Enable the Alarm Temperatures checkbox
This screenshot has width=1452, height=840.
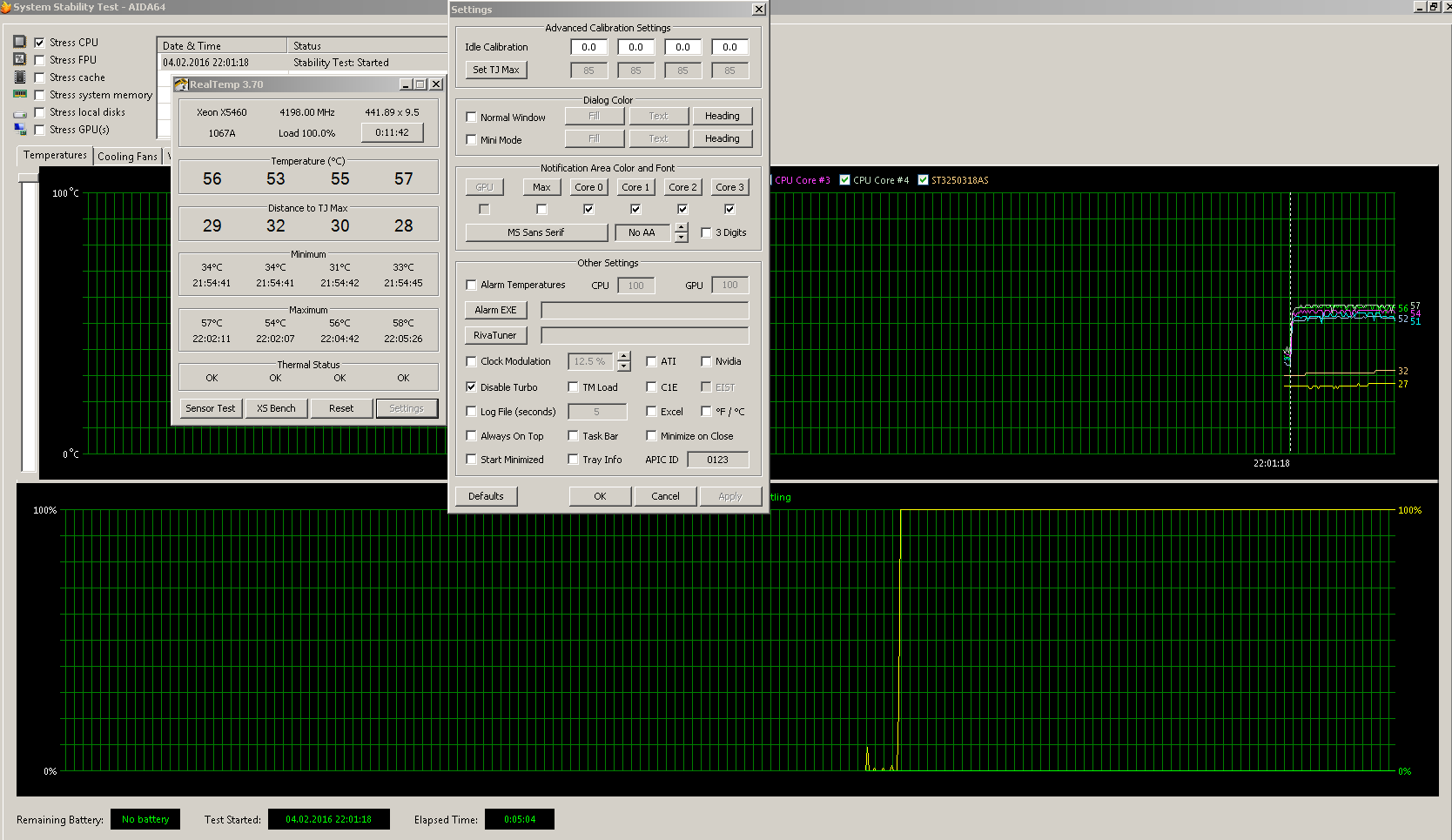point(471,285)
